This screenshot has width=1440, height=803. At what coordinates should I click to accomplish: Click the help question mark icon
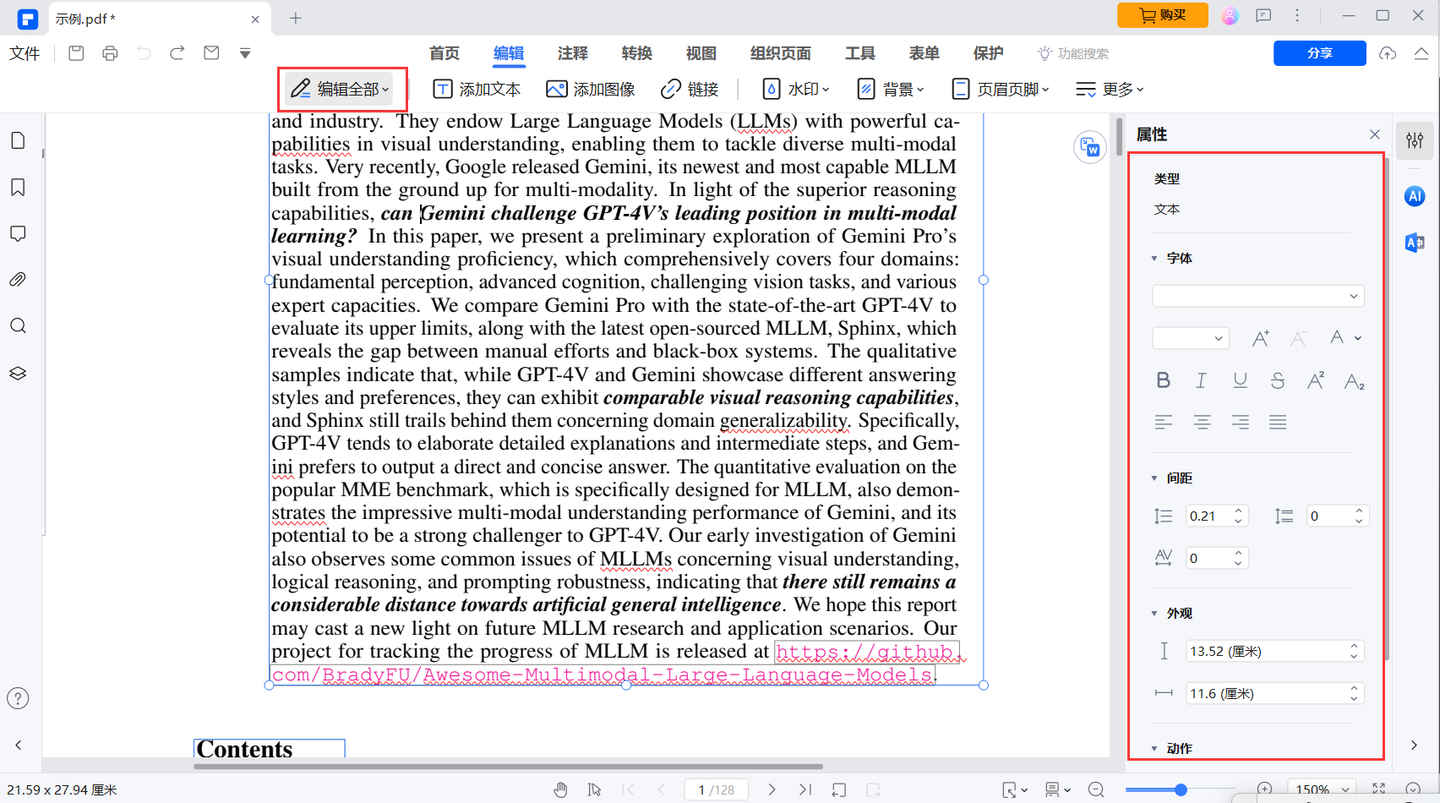point(18,698)
